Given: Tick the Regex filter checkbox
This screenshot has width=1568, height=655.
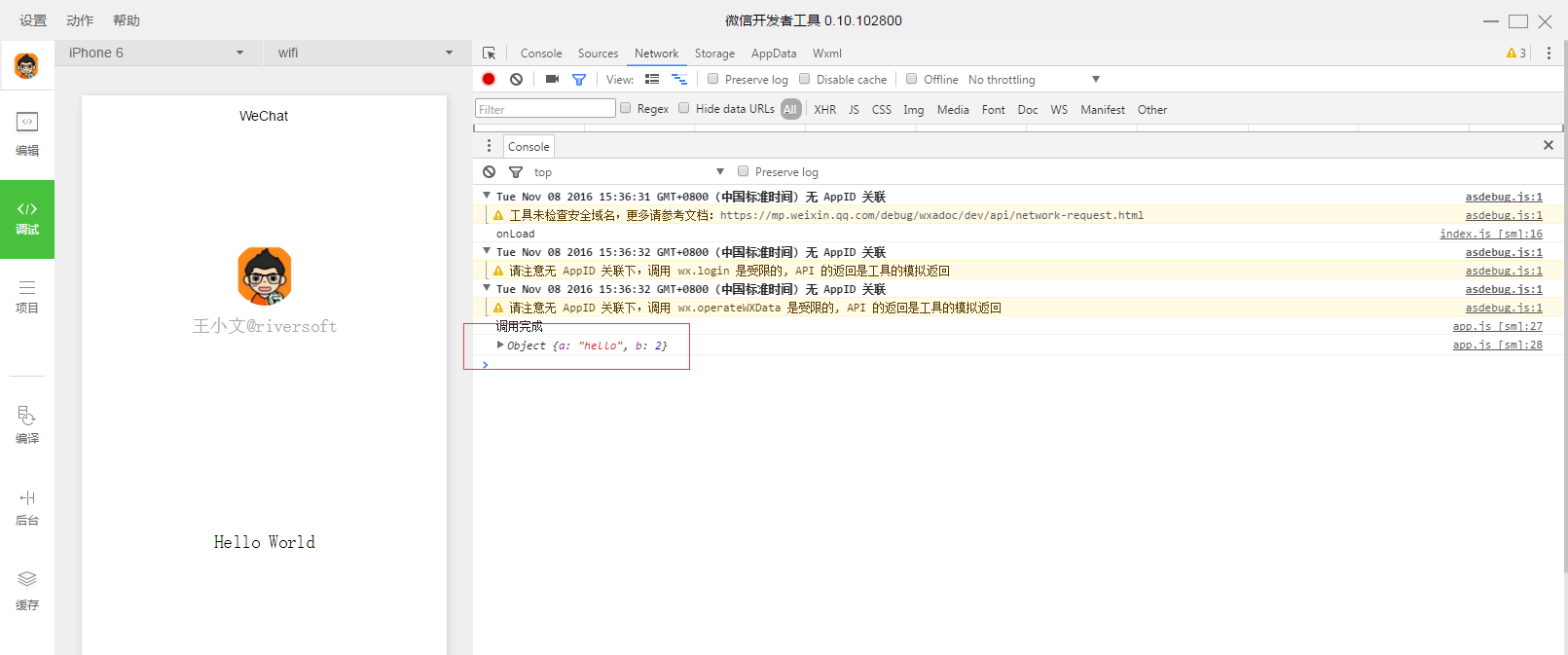Looking at the screenshot, I should click(625, 108).
